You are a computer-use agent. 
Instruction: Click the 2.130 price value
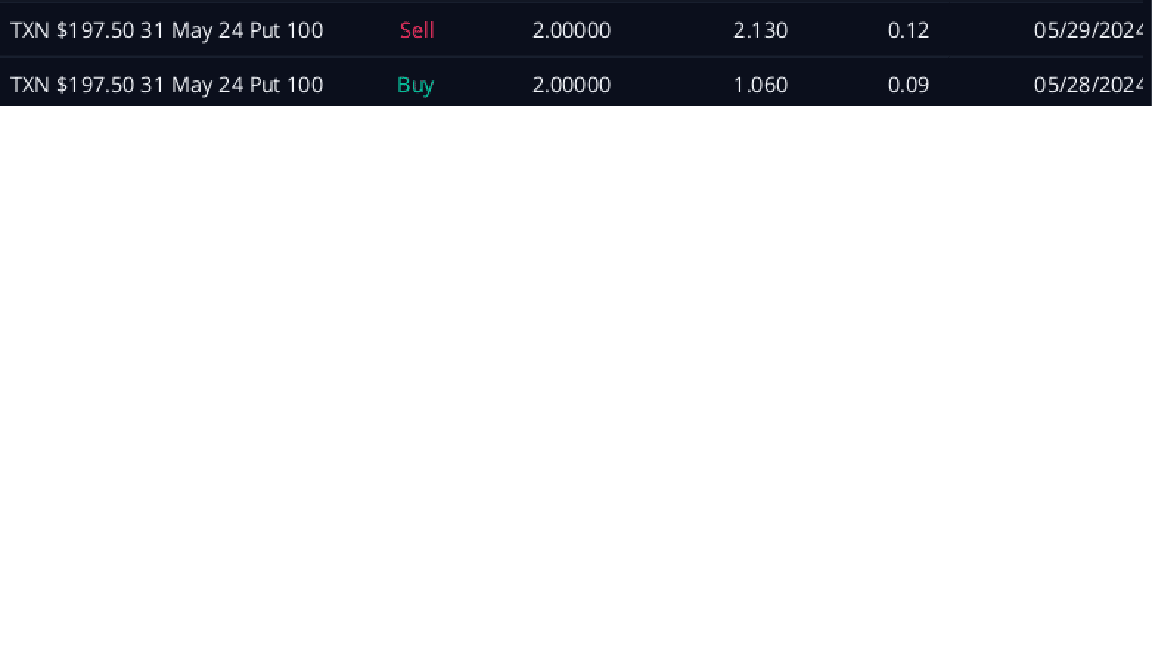coord(760,31)
